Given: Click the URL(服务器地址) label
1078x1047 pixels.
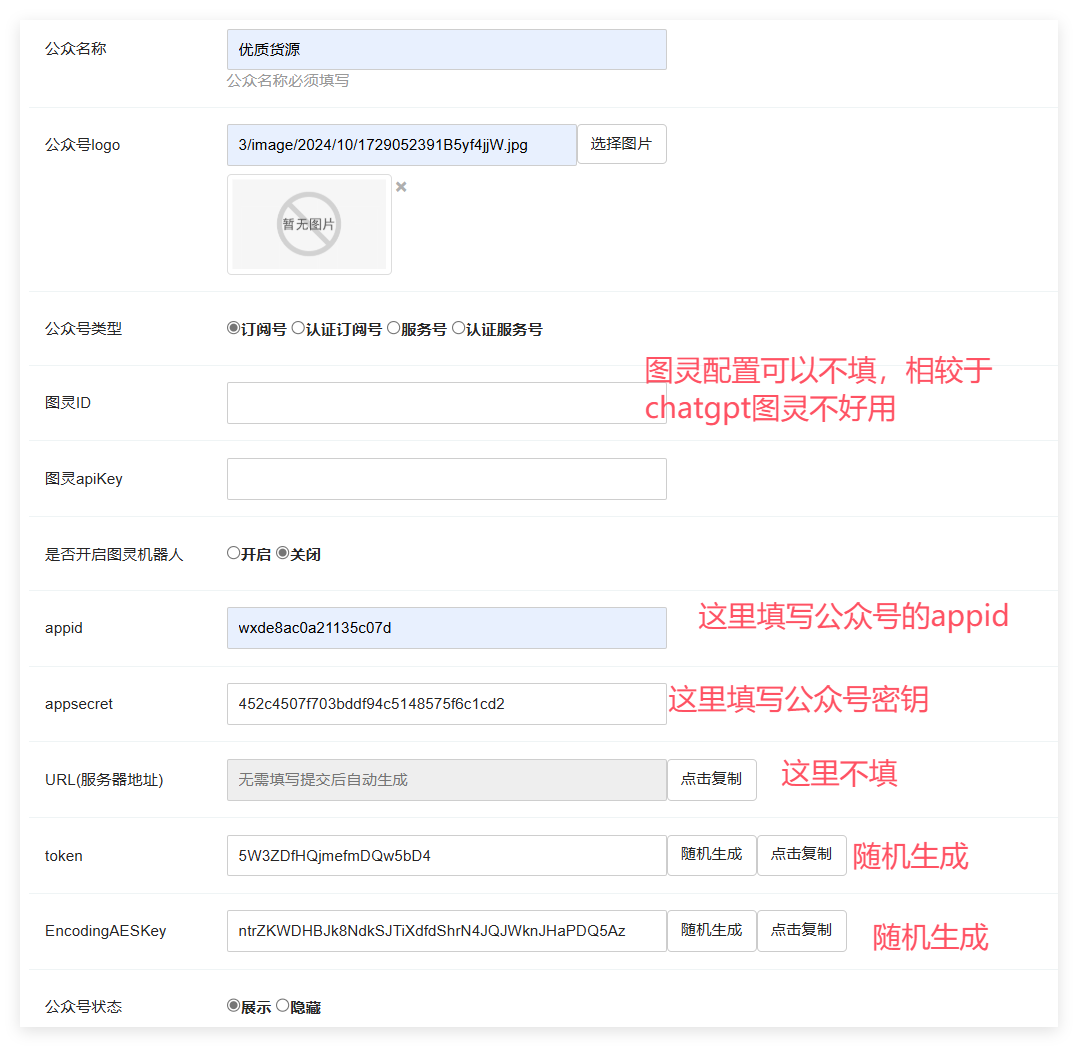Looking at the screenshot, I should point(104,780).
